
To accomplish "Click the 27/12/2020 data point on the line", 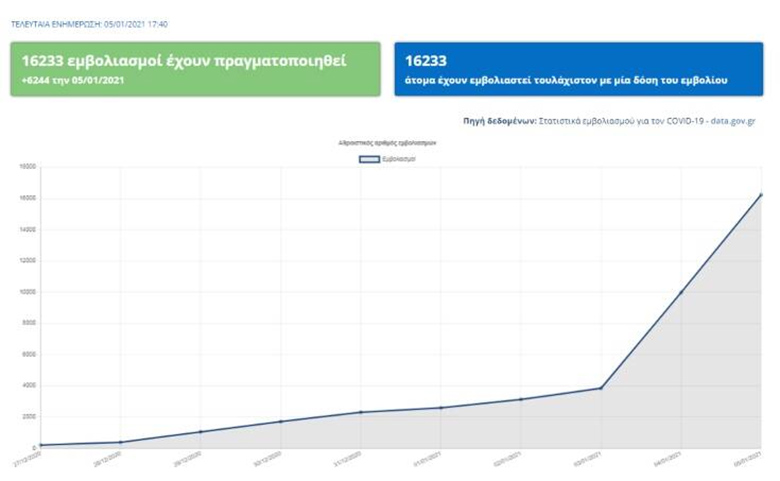I will click(40, 445).
